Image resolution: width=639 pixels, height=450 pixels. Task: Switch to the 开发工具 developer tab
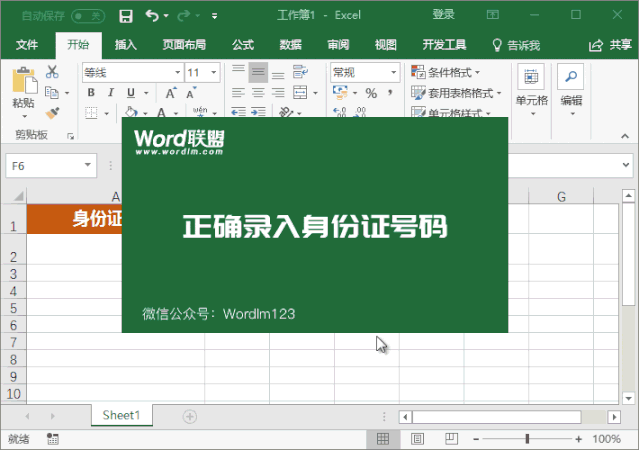[444, 44]
